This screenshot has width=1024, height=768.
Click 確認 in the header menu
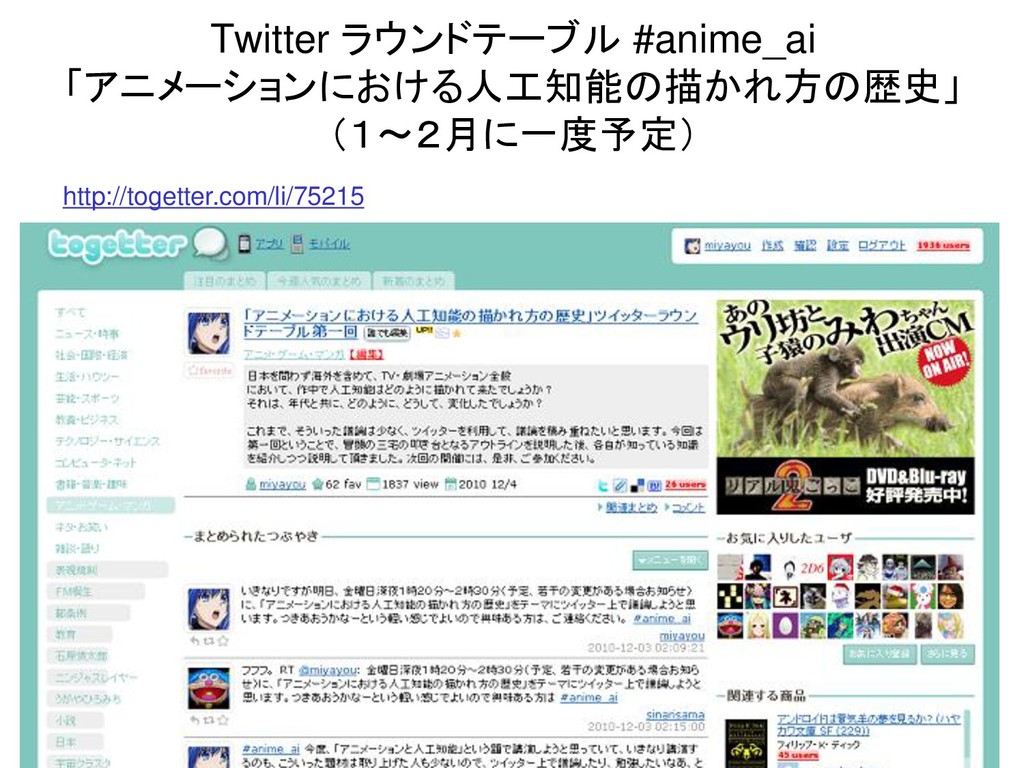[x=805, y=246]
